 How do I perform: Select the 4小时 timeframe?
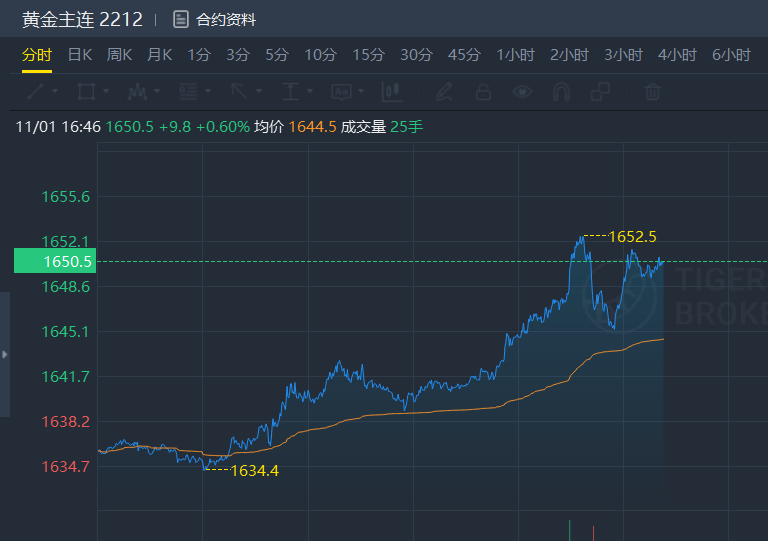click(677, 55)
